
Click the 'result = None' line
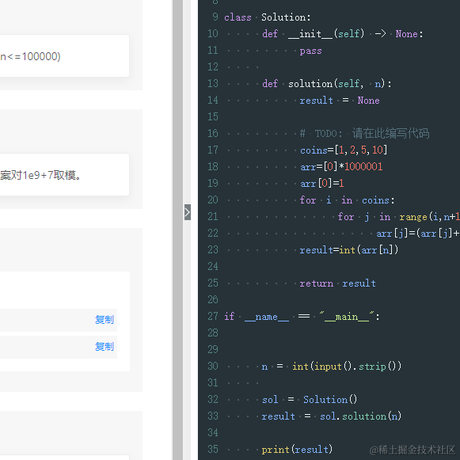click(x=339, y=100)
